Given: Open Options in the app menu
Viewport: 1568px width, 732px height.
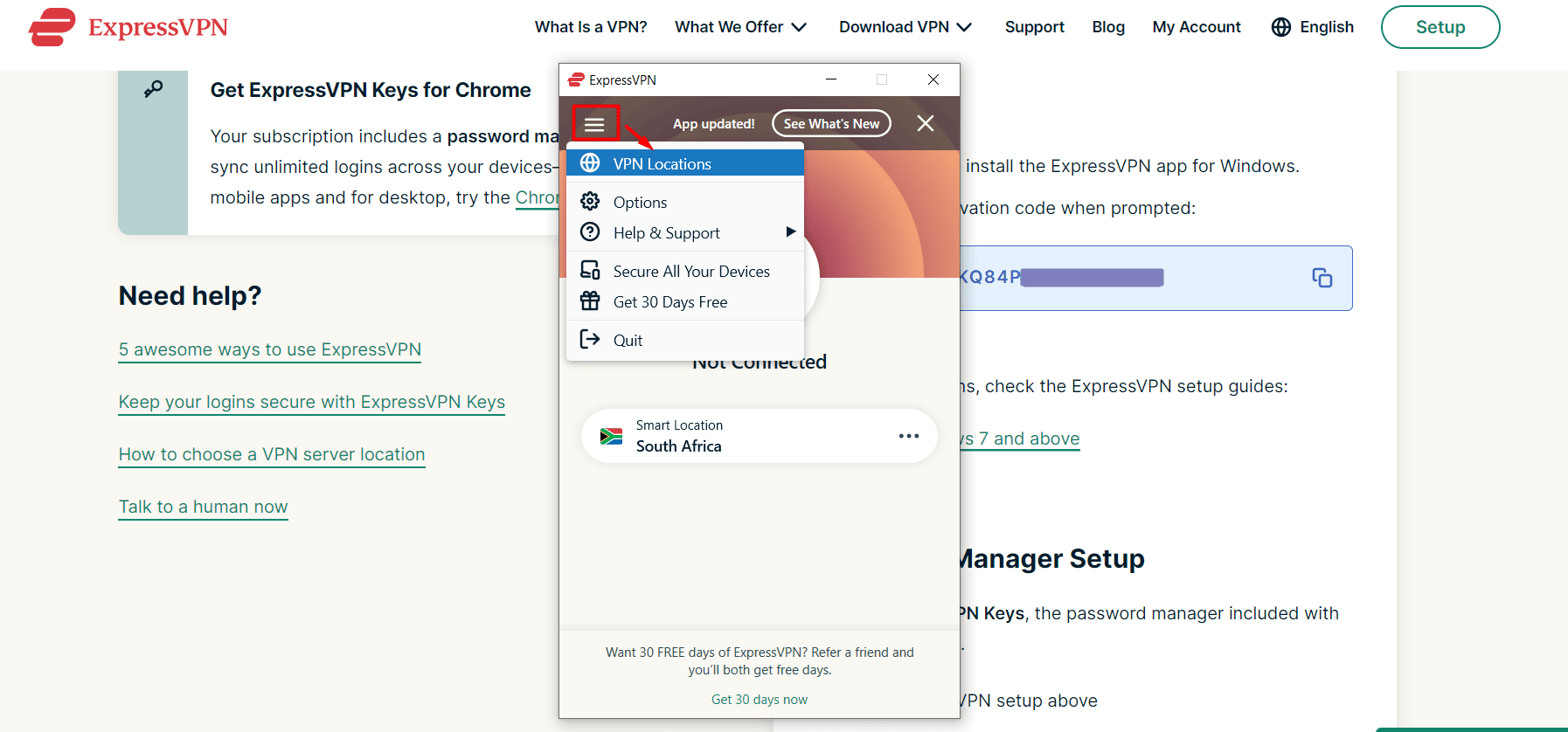Looking at the screenshot, I should point(640,202).
